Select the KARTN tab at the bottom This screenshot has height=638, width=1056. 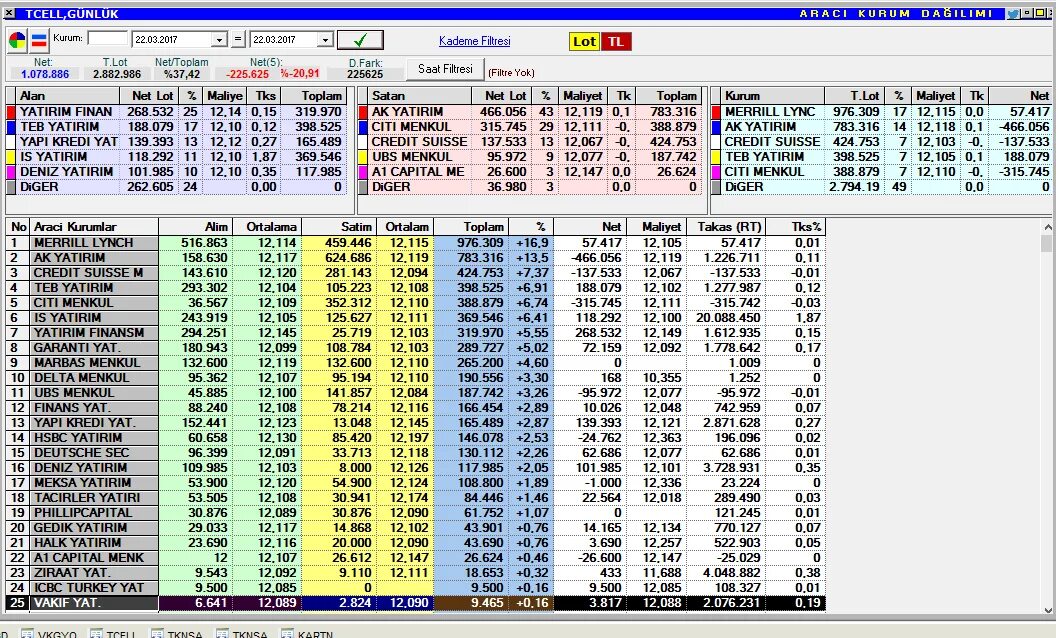(306, 634)
